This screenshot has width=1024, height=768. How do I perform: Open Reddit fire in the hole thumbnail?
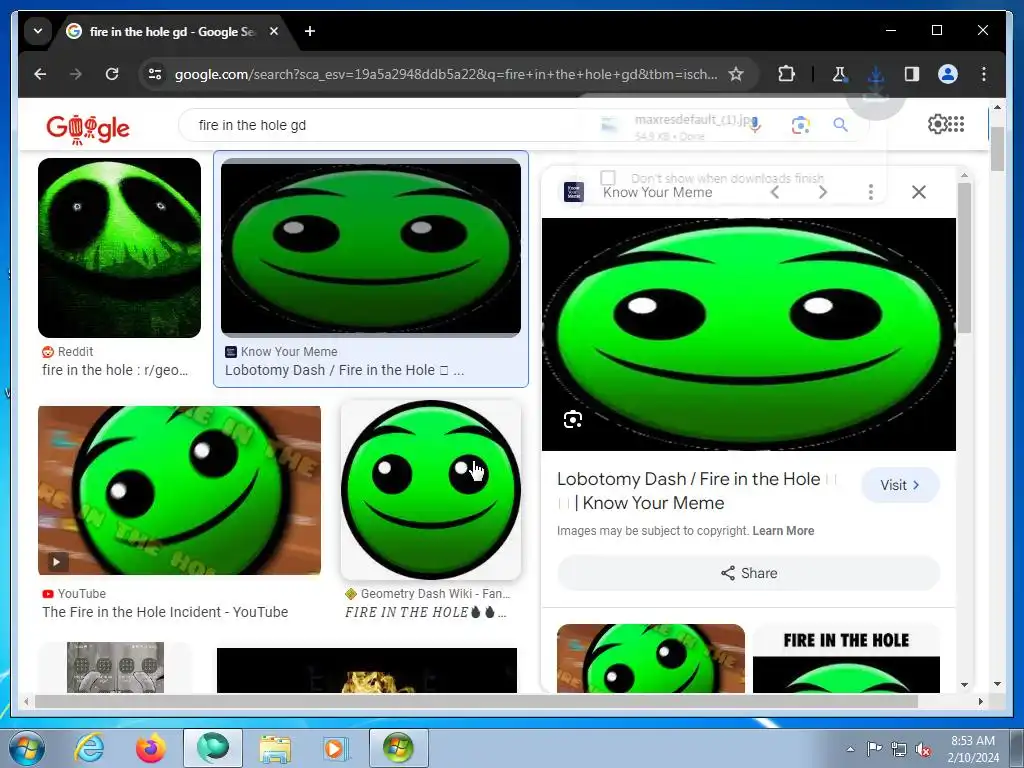pyautogui.click(x=120, y=248)
